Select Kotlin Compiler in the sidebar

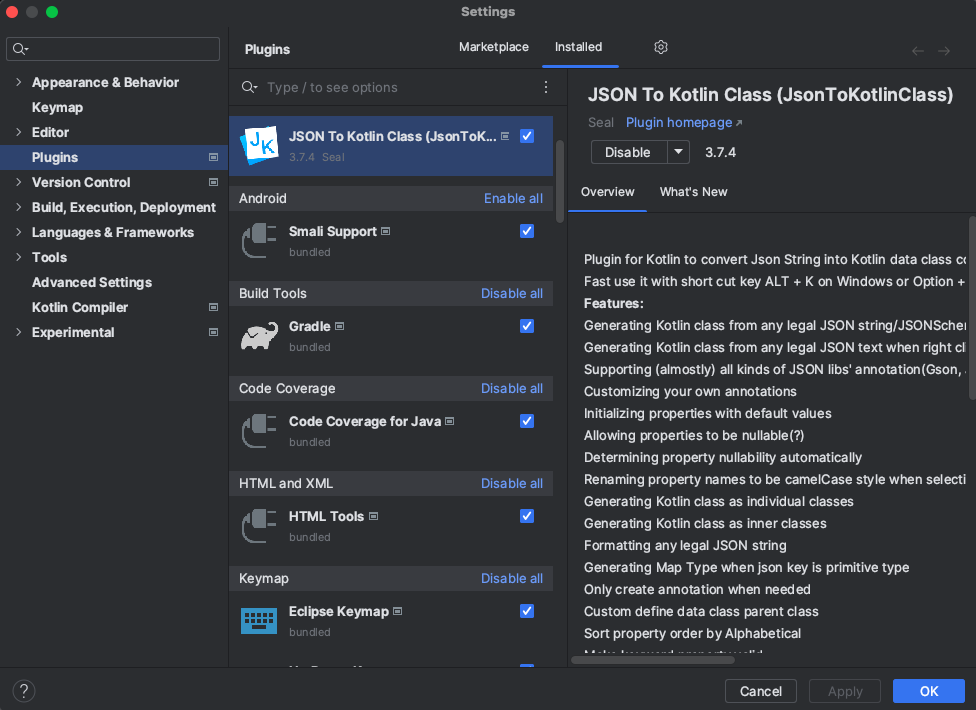click(x=80, y=307)
